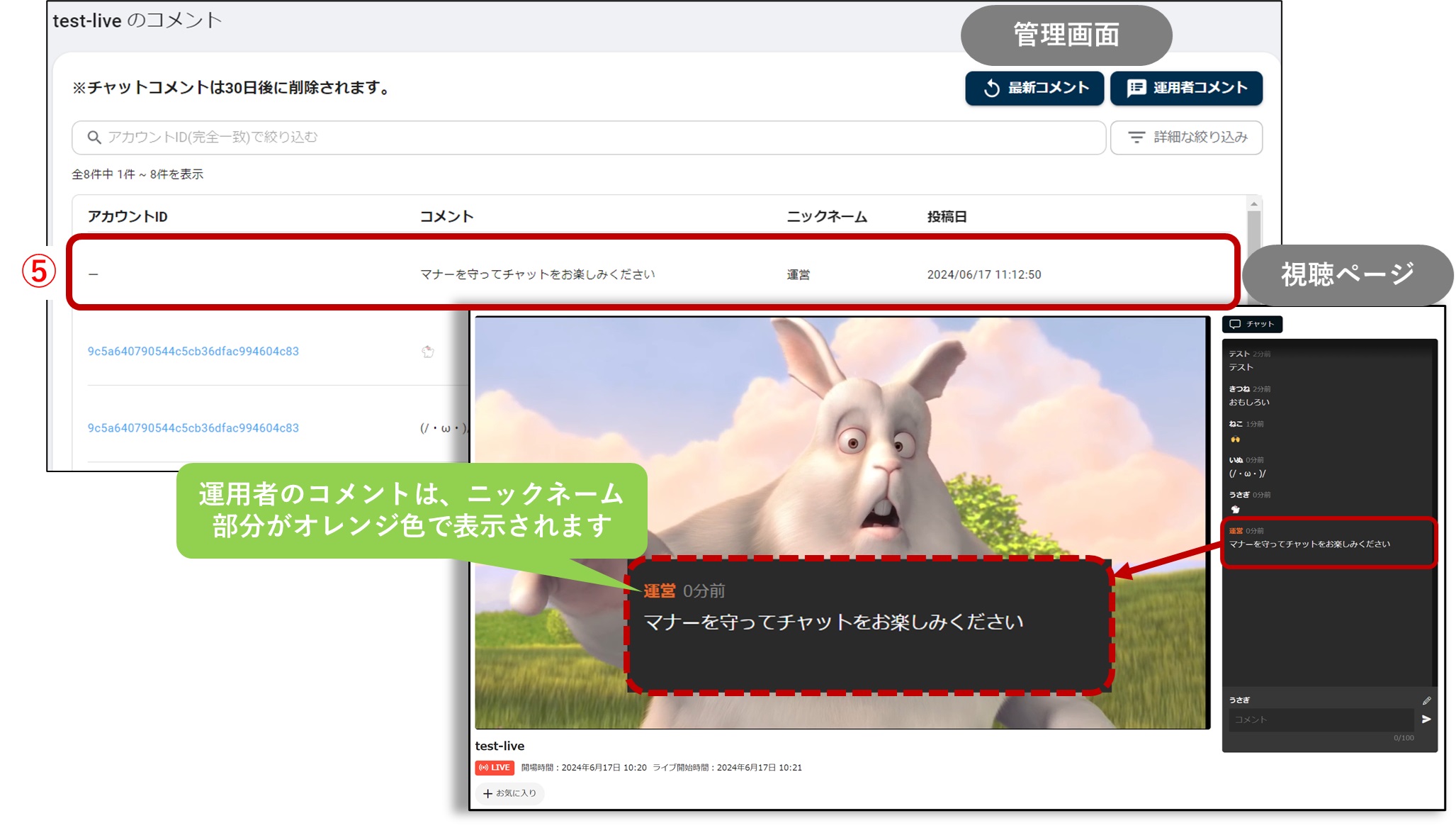Click the chat bubble icon on 運用者コメント button
Viewport: 1456px width, 828px height.
[x=1136, y=88]
